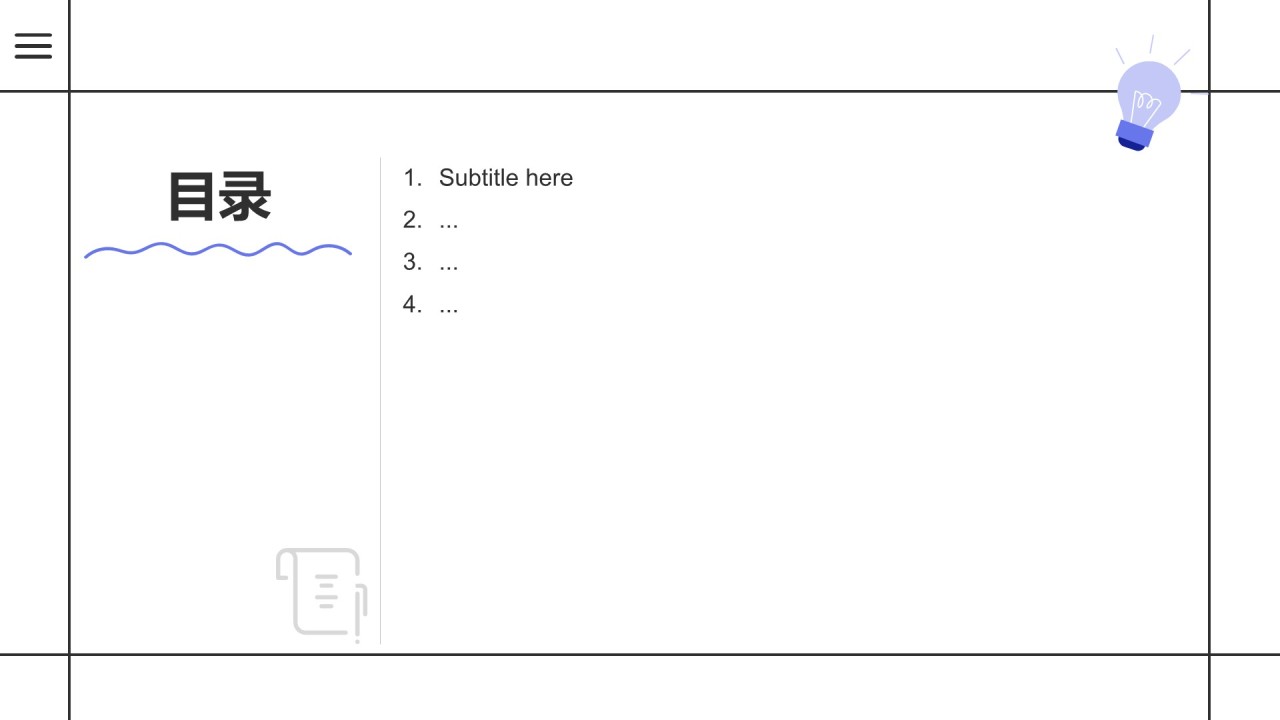Select the 目录 heading text

point(219,197)
